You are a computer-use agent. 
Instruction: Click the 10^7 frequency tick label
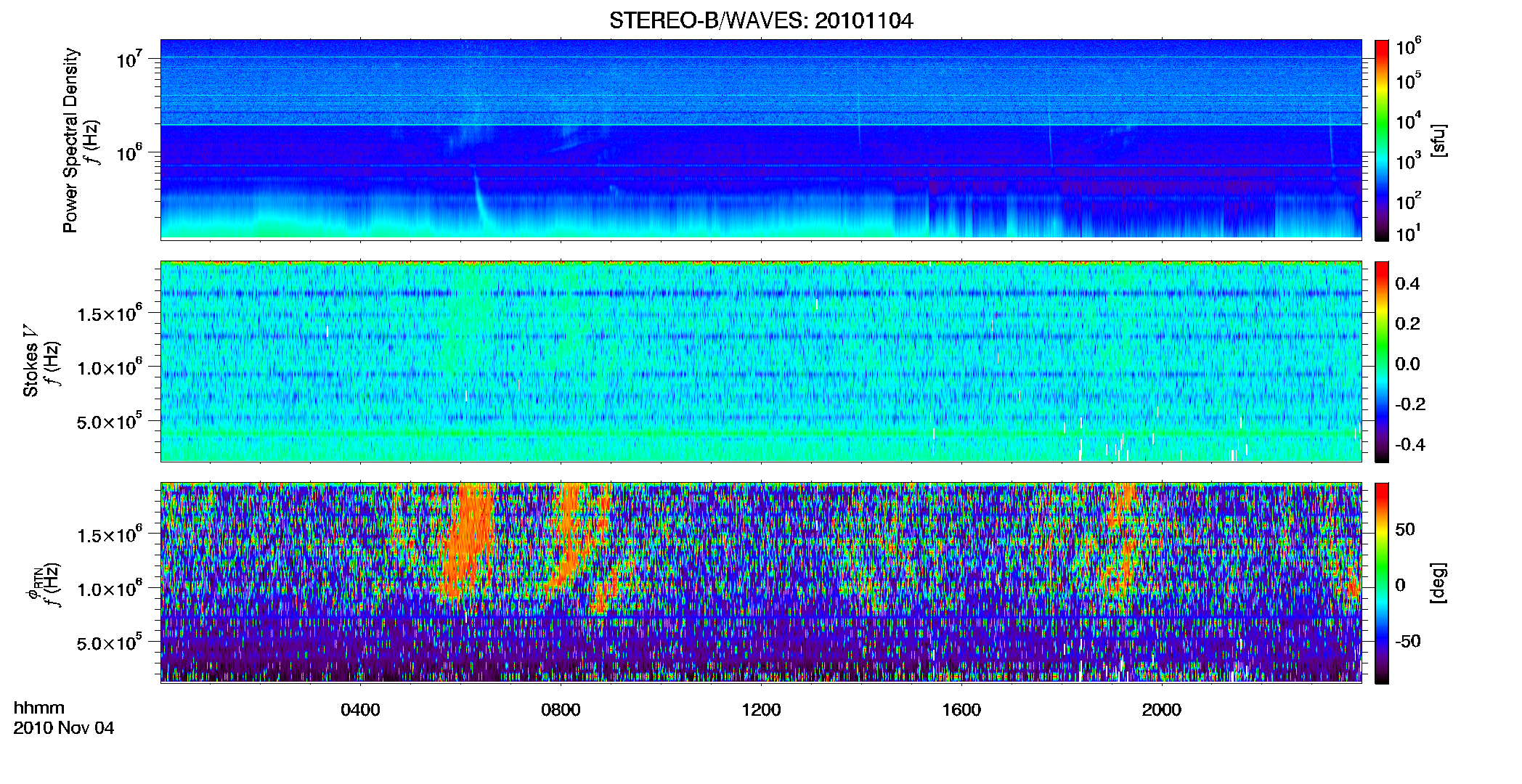(x=129, y=59)
